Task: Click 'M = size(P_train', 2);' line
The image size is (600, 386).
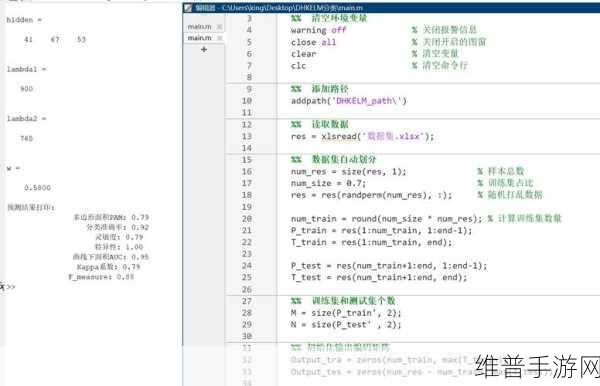Action: coord(346,313)
